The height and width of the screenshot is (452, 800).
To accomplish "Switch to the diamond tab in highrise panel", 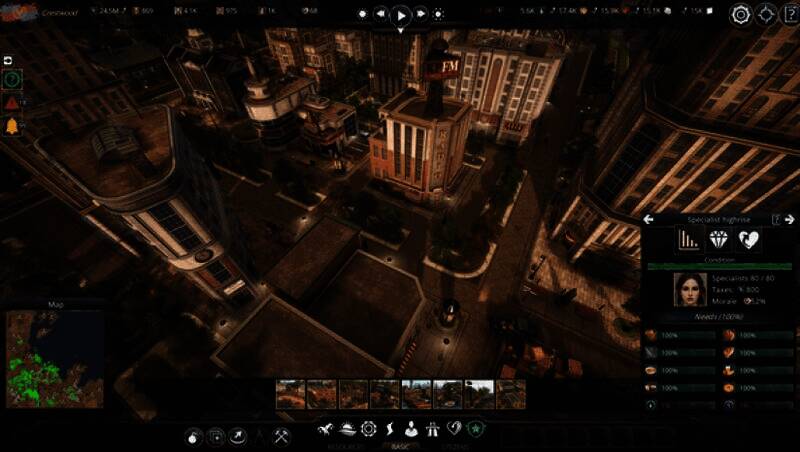I will pyautogui.click(x=719, y=240).
